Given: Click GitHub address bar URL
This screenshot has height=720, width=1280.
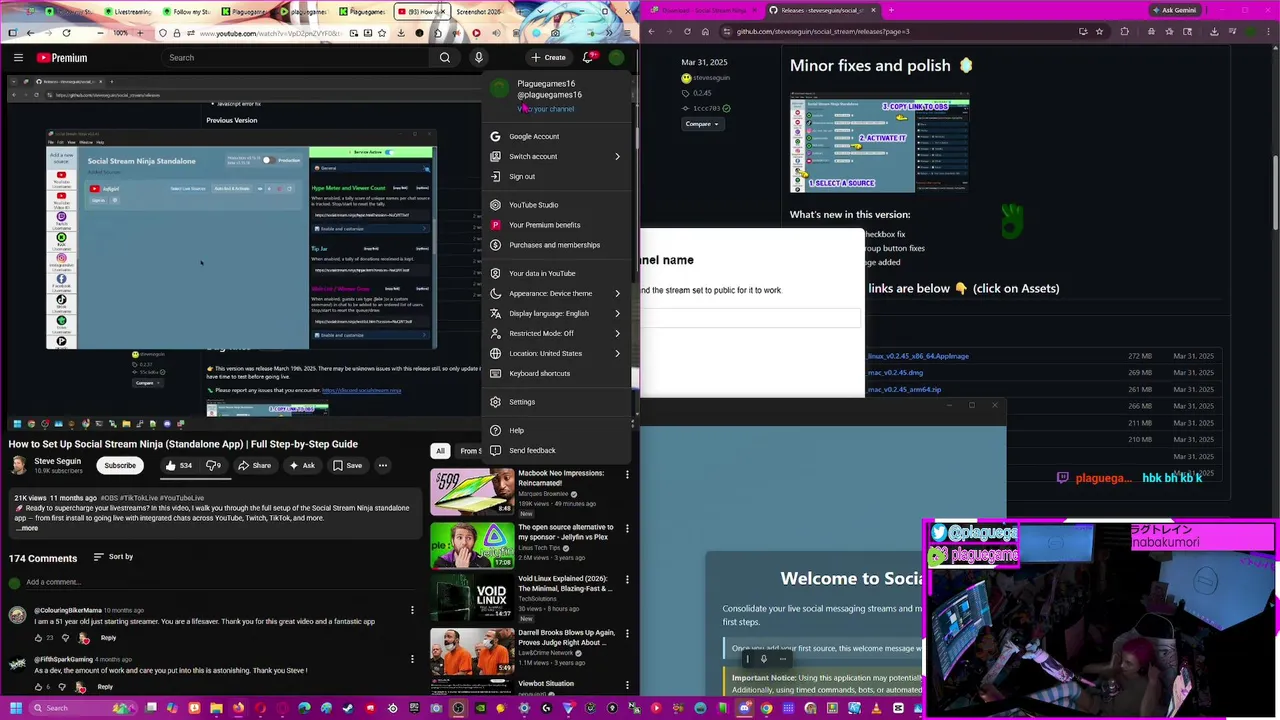Looking at the screenshot, I should (823, 32).
